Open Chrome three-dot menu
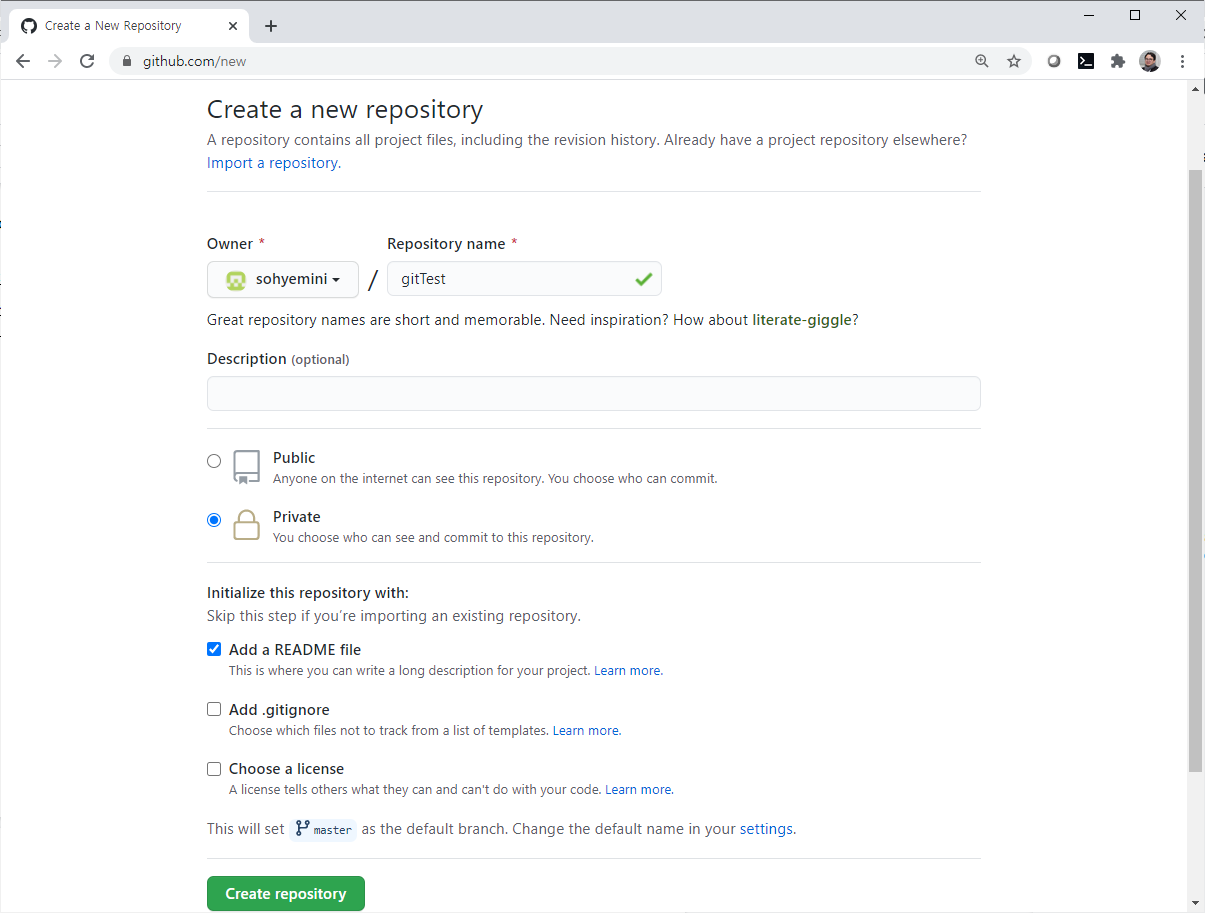This screenshot has height=913, width=1205. [1183, 61]
